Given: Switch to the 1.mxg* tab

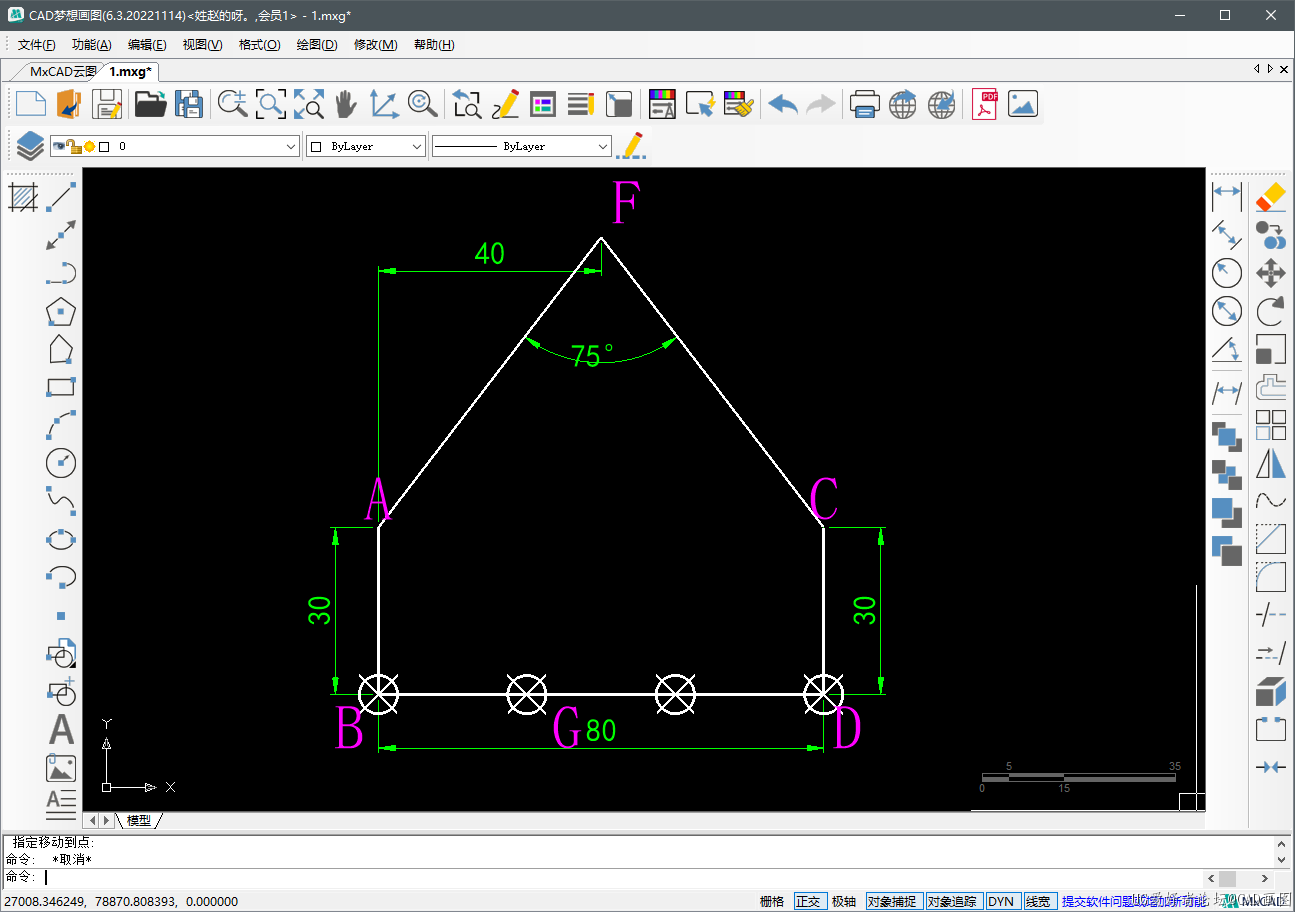Looking at the screenshot, I should coord(130,71).
